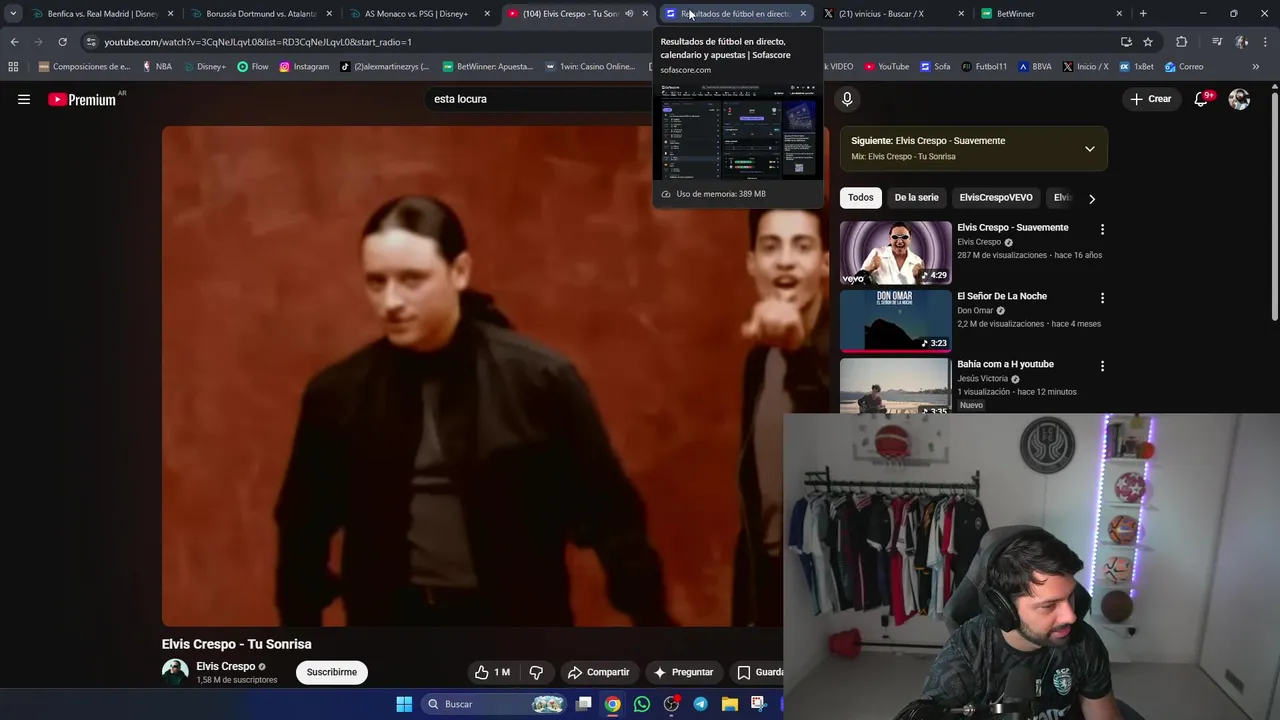Open options for El Señor De La Noche
The image size is (1280, 720).
tap(1102, 298)
